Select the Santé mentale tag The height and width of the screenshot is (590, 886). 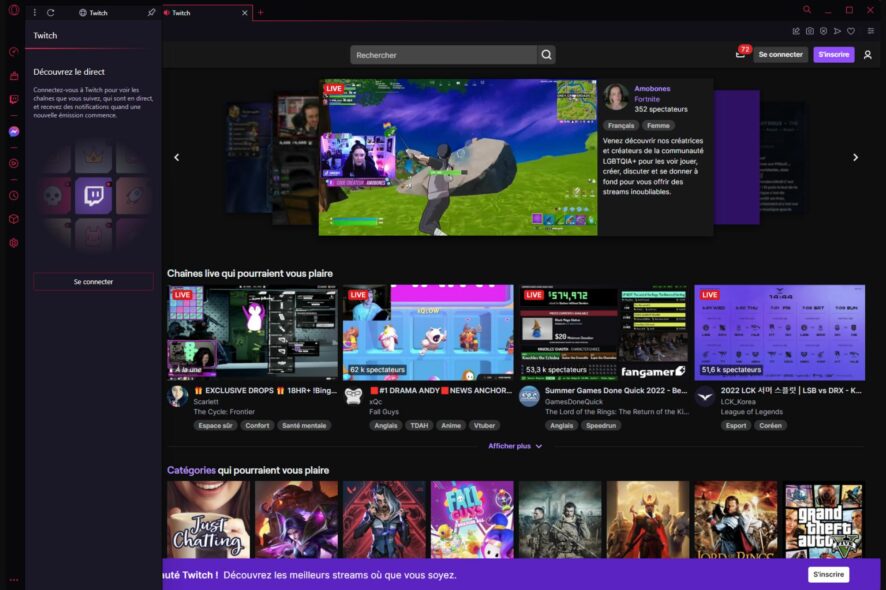[304, 426]
